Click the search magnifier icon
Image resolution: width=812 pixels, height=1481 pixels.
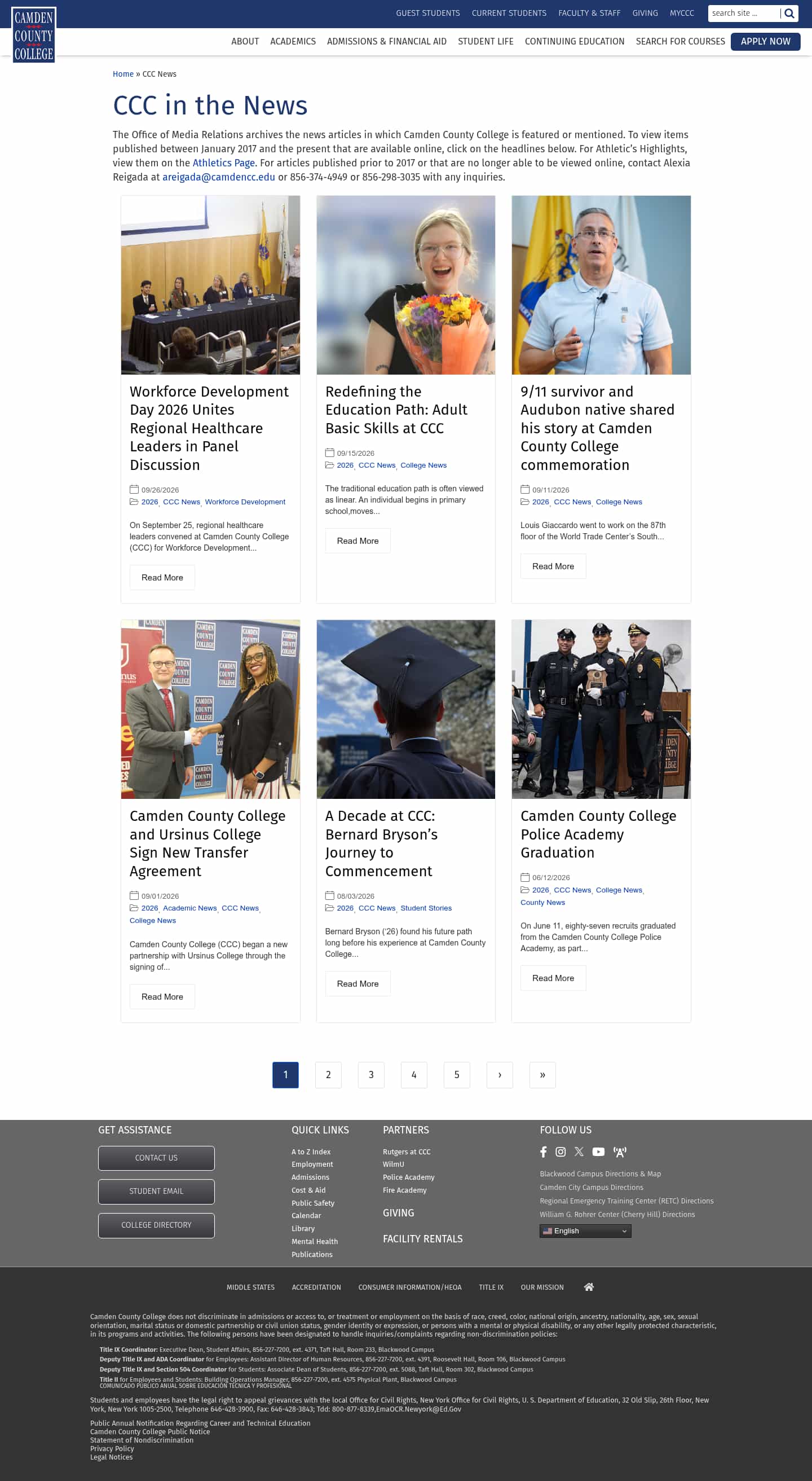pos(789,13)
